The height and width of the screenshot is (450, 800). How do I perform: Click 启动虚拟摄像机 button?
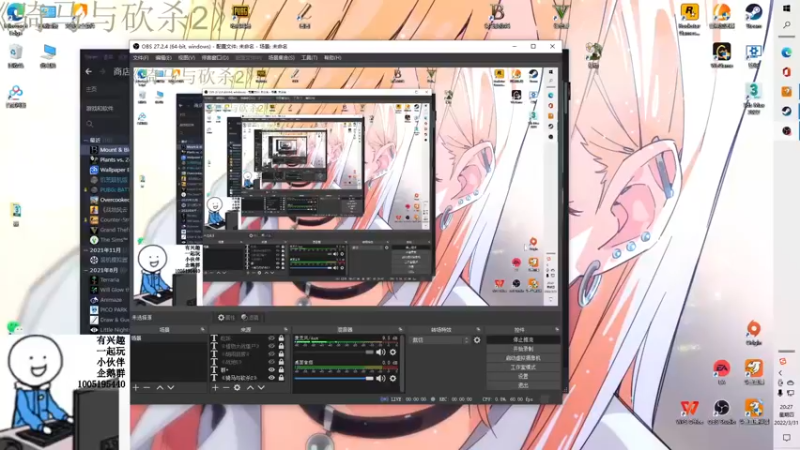[x=523, y=358]
